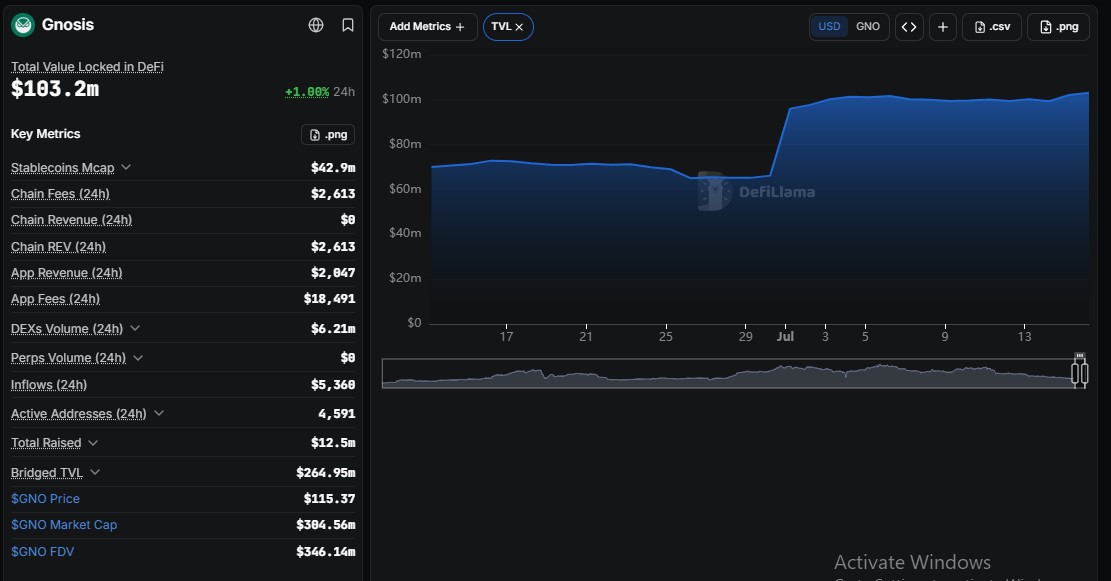Image resolution: width=1111 pixels, height=581 pixels.
Task: Expand the Stablecoins Mcap row
Action: click(126, 167)
